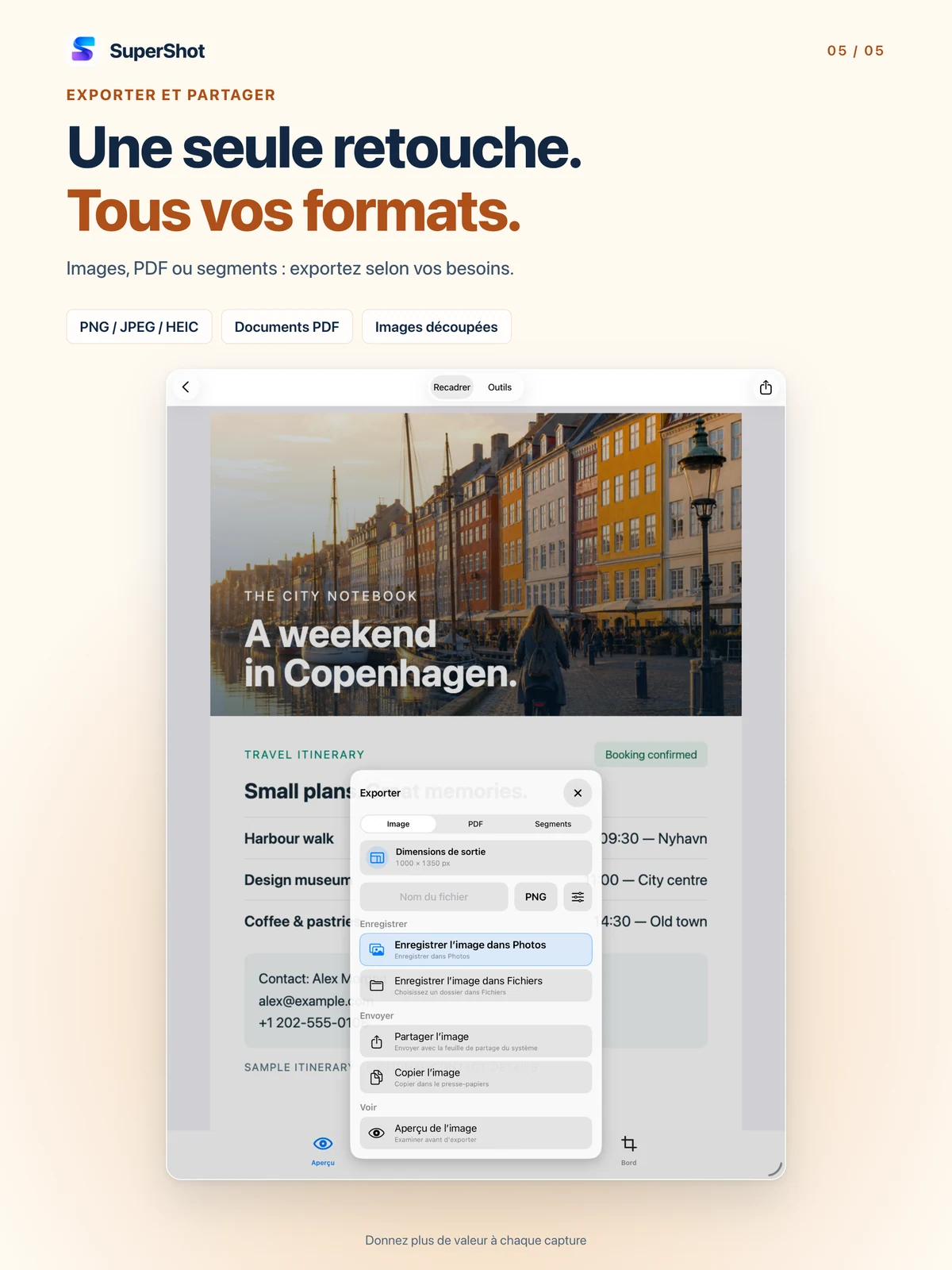Screen dimensions: 952x1270
Task: Click the Photos save icon
Action: click(x=377, y=949)
